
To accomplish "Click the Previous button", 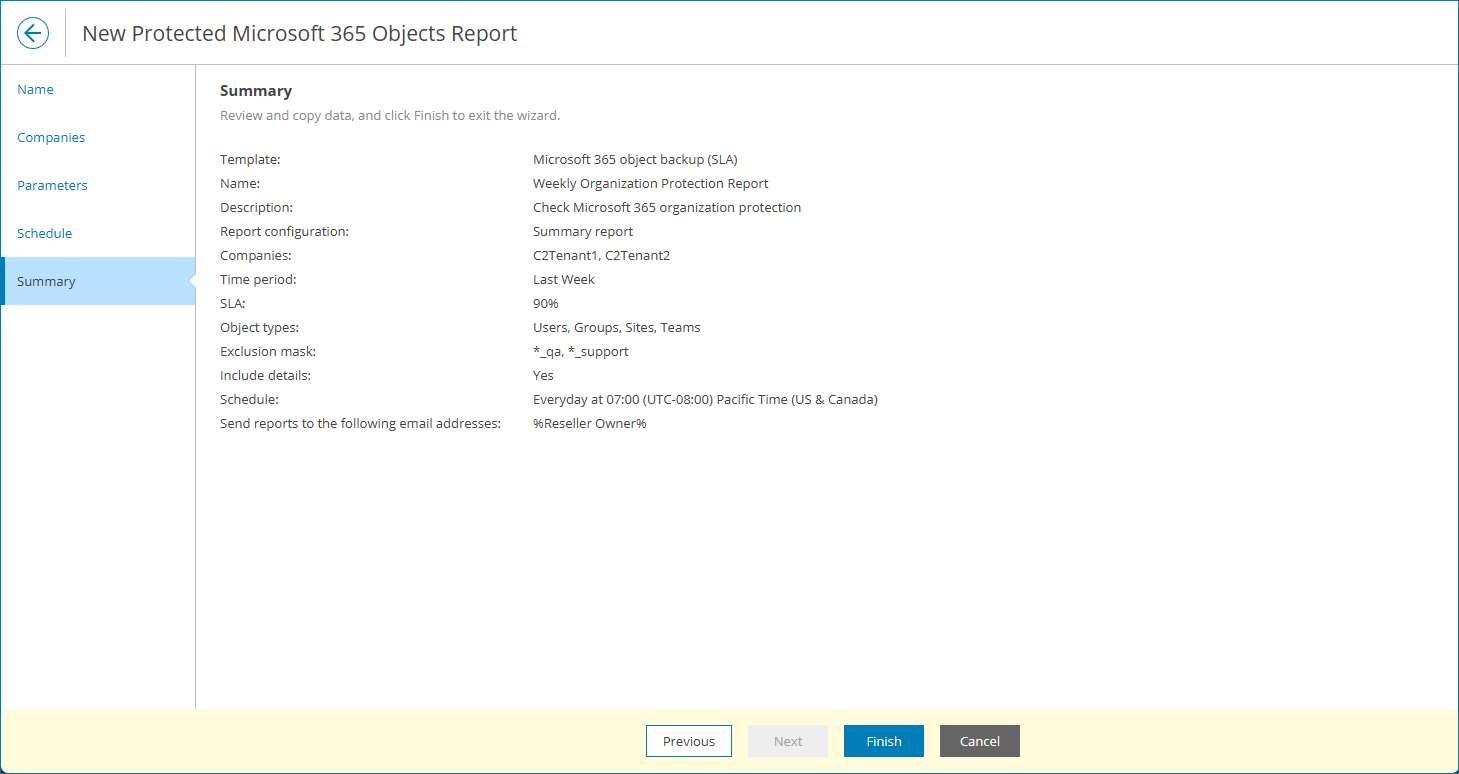I will pyautogui.click(x=688, y=741).
